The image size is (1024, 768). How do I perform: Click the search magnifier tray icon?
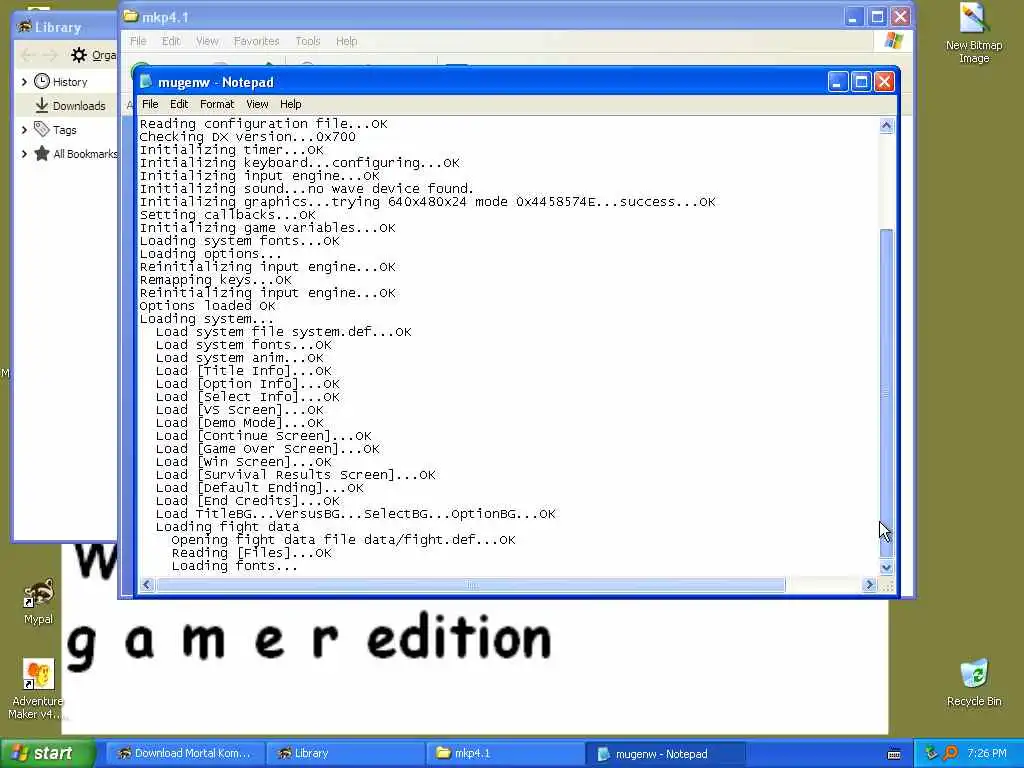pos(950,754)
